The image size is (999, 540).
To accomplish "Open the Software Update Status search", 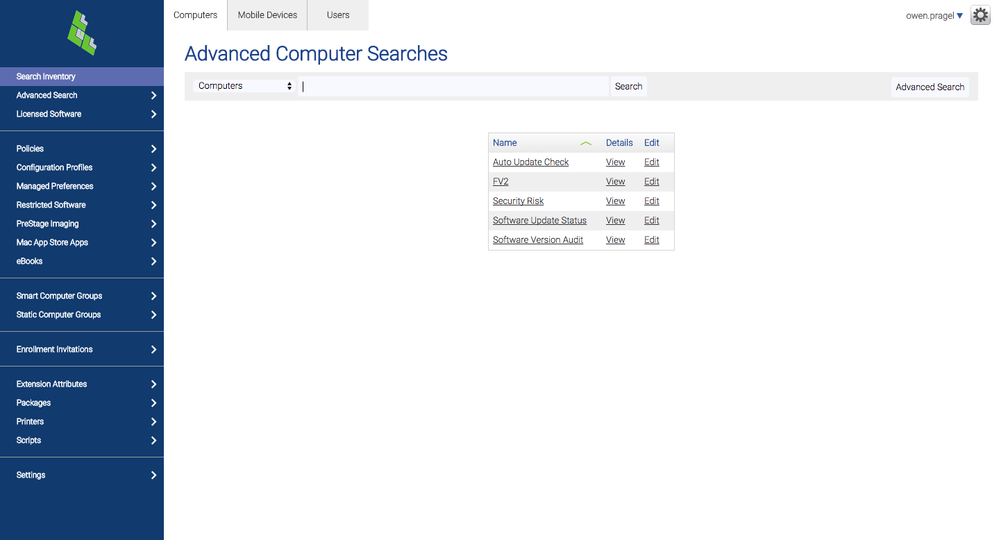I will pos(540,220).
